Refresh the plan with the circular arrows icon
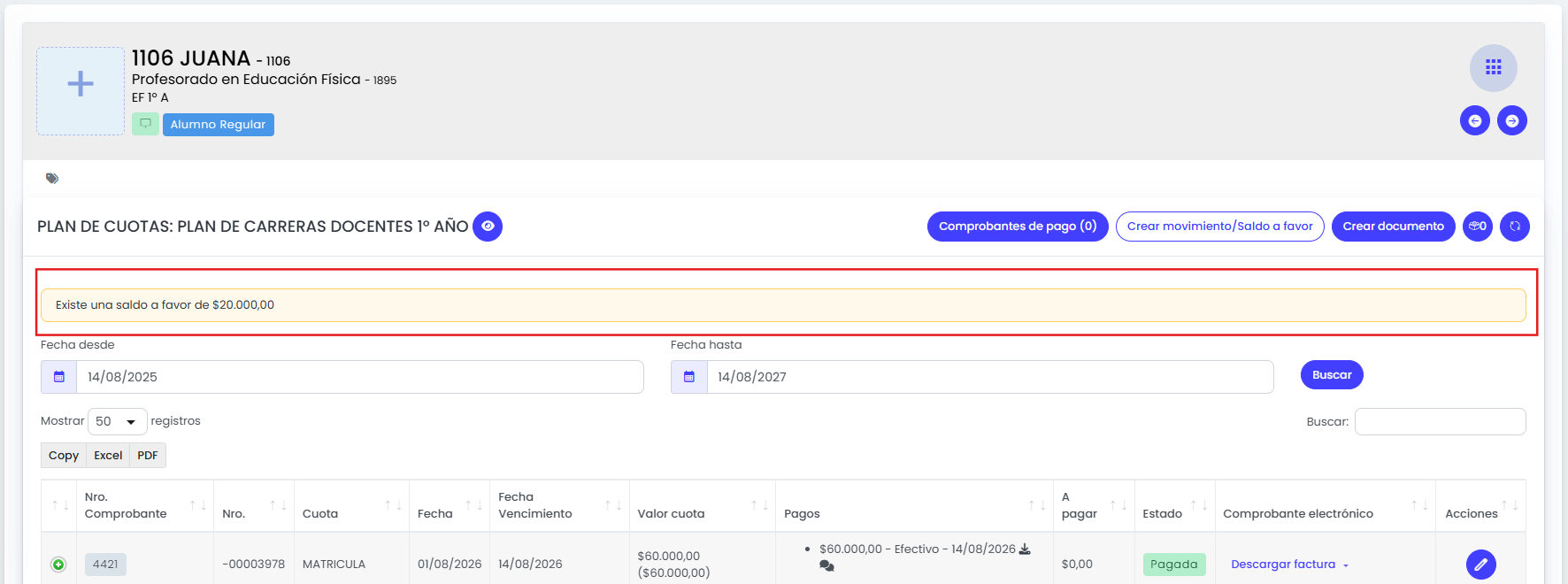1568x584 pixels. 1515,227
